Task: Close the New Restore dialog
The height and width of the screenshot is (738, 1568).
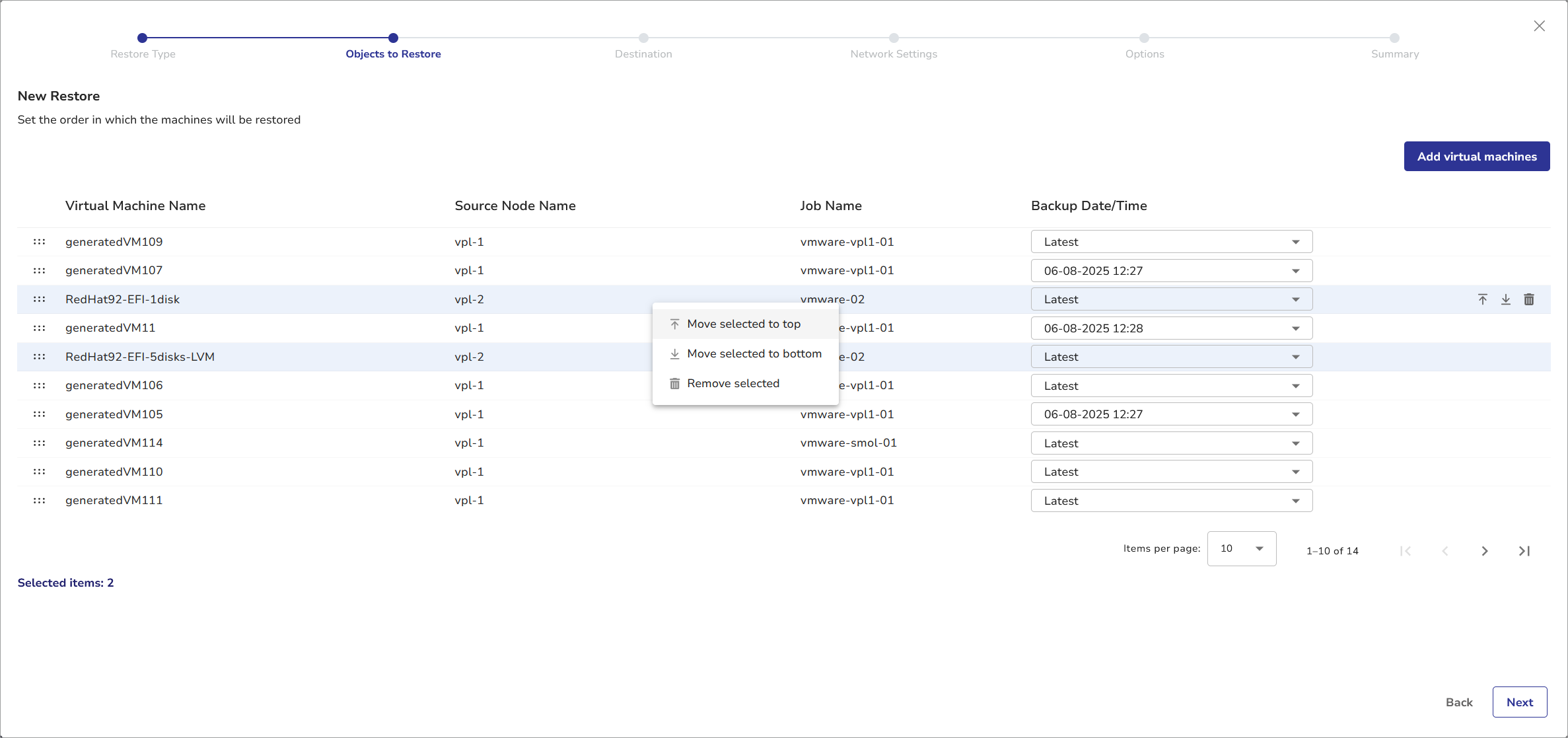Action: pos(1539,26)
